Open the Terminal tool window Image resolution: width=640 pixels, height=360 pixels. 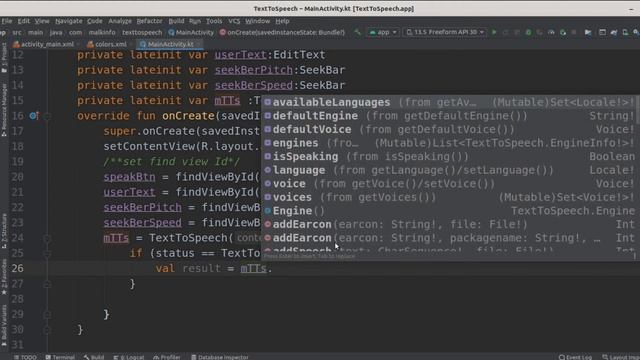(x=60, y=357)
